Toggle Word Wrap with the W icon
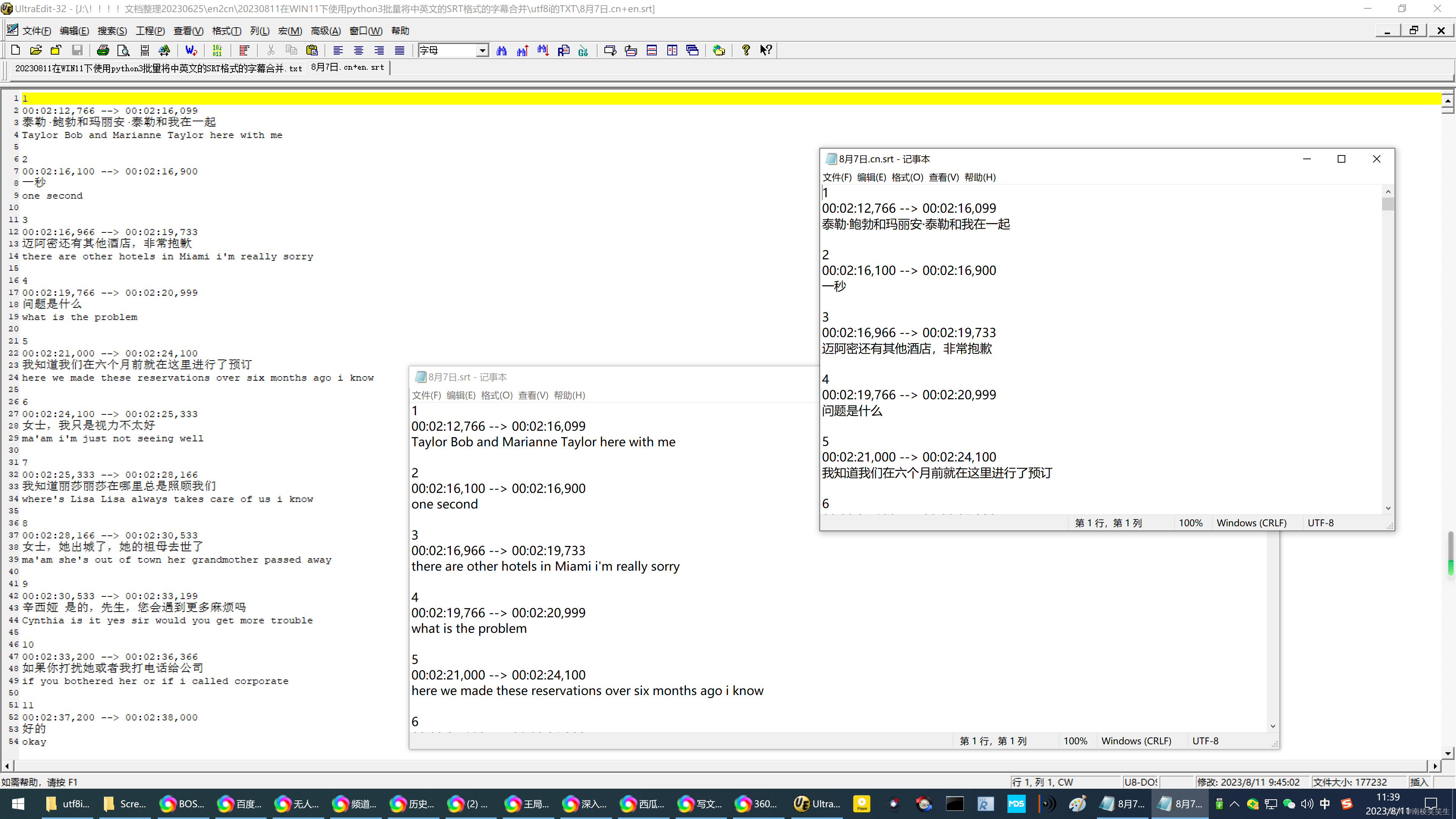The height and width of the screenshot is (819, 1456). coord(191,50)
